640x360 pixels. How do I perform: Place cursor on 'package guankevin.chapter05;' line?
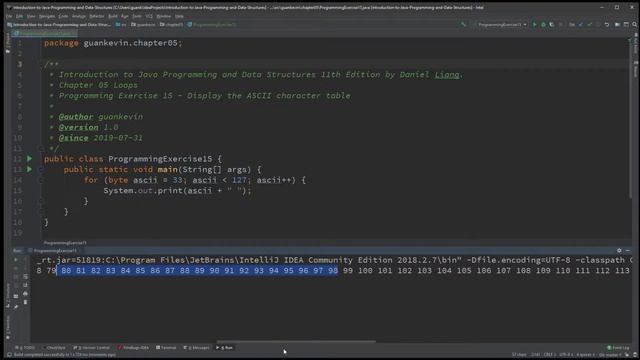click(113, 43)
